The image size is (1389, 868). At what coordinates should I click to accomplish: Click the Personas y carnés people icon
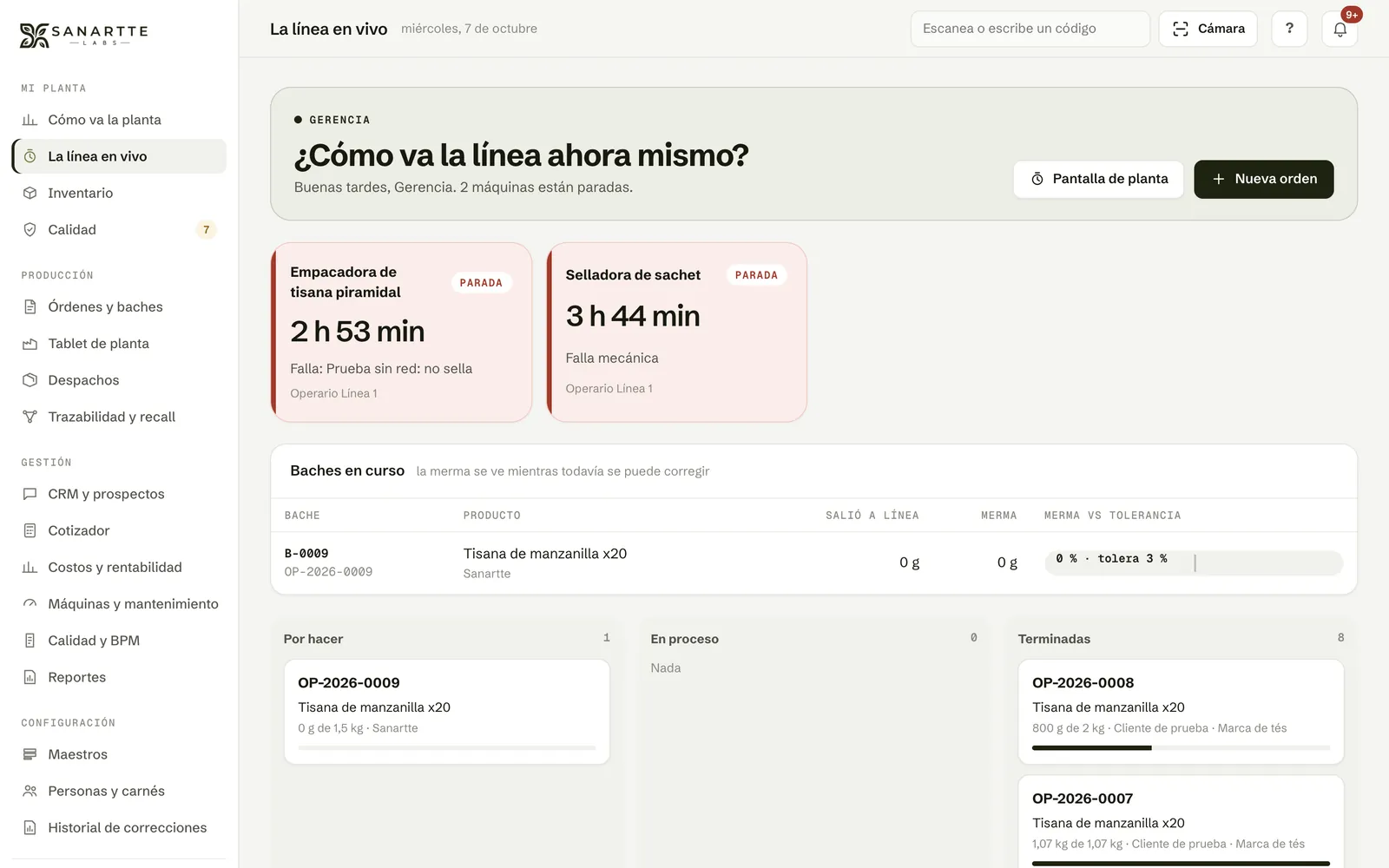(x=30, y=791)
